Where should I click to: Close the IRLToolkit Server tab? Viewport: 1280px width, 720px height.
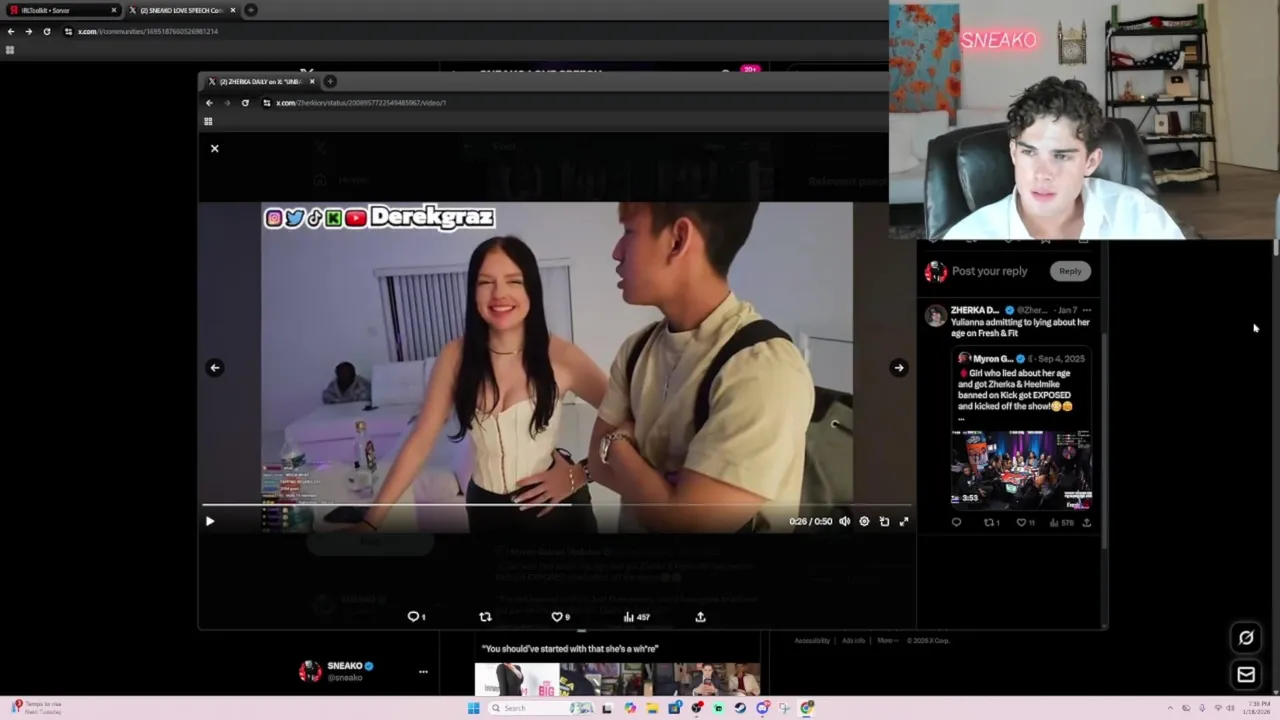(113, 10)
